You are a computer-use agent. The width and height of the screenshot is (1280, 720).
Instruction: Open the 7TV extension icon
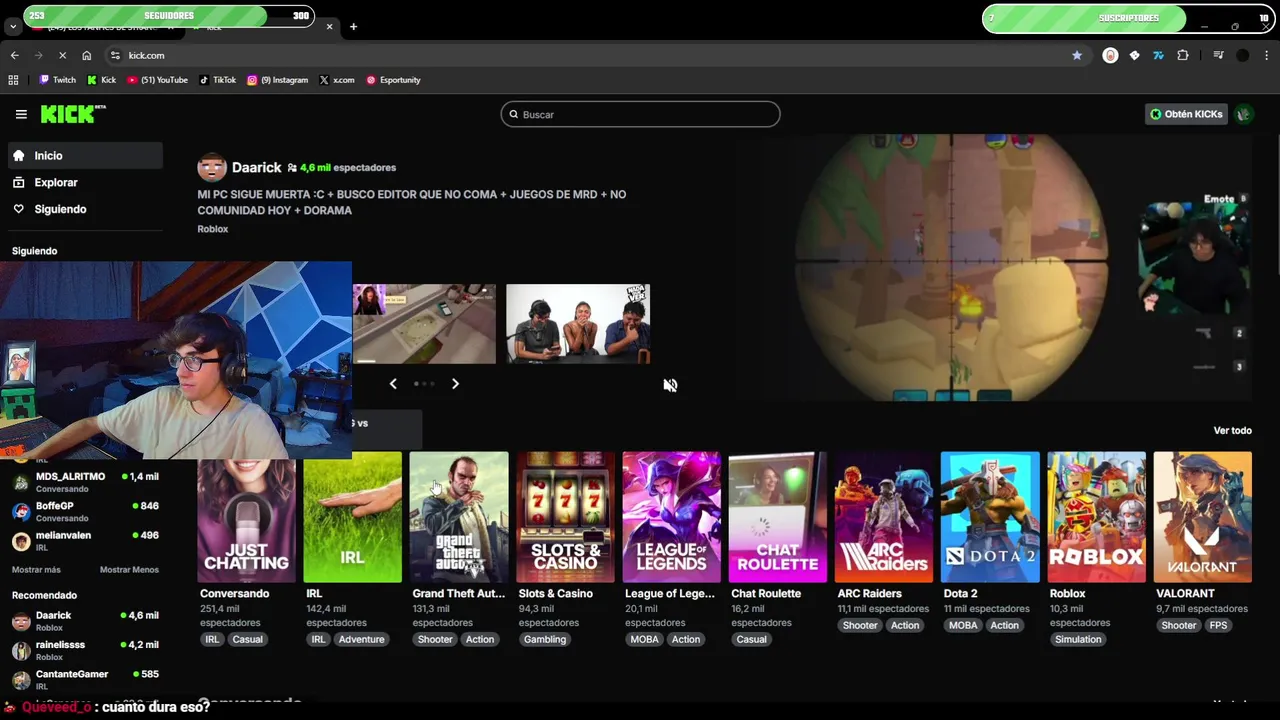click(x=1159, y=55)
